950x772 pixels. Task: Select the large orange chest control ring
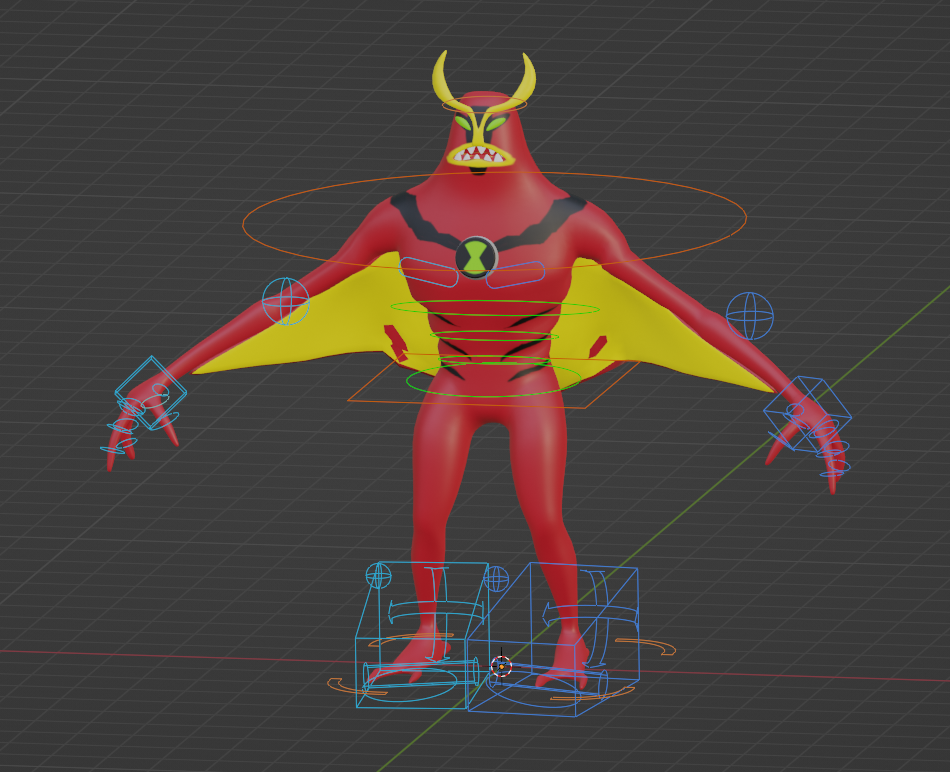494,221
